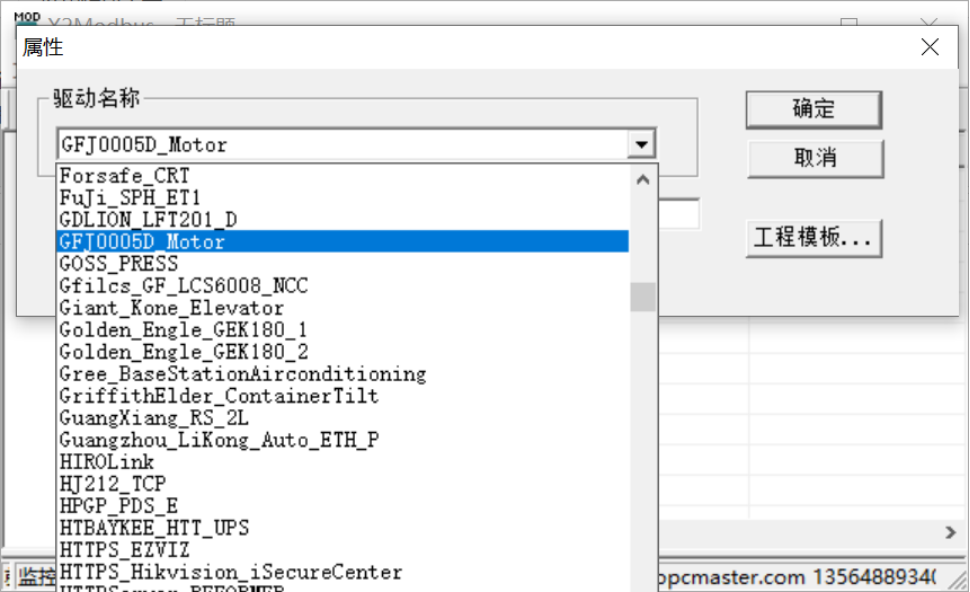Select Gfilcs_GF_LCS6008_NCC driver
970x592 pixels.
click(343, 286)
